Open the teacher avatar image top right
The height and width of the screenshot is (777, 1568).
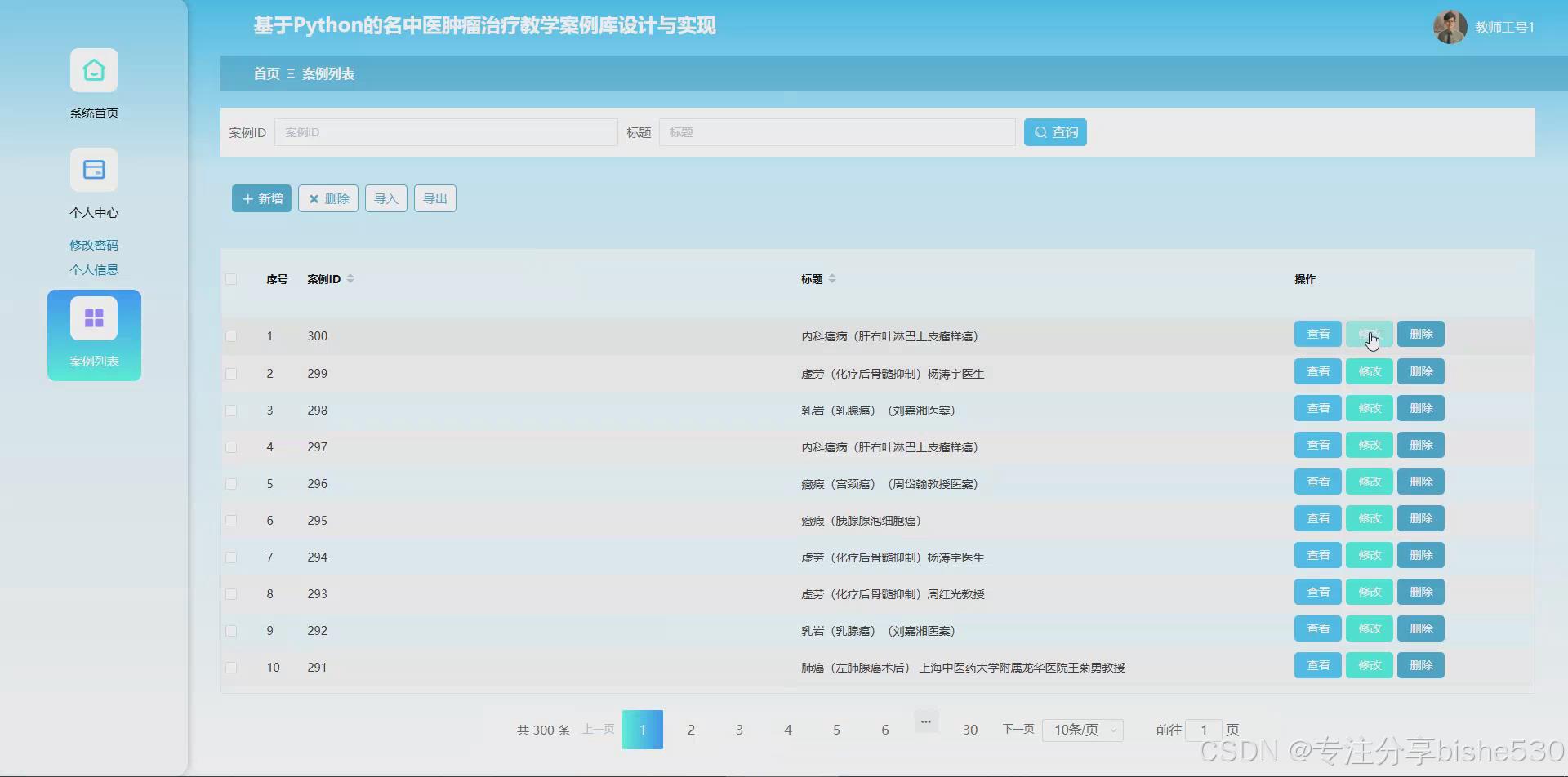point(1450,26)
